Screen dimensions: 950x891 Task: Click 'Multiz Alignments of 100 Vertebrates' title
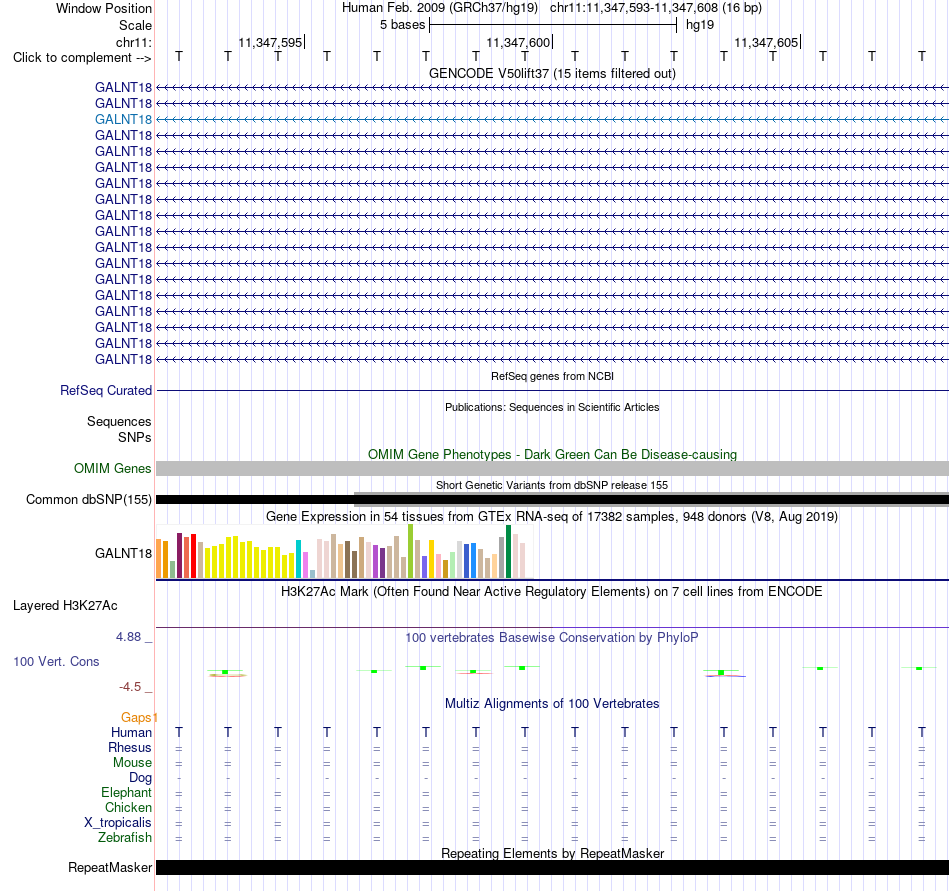552,703
